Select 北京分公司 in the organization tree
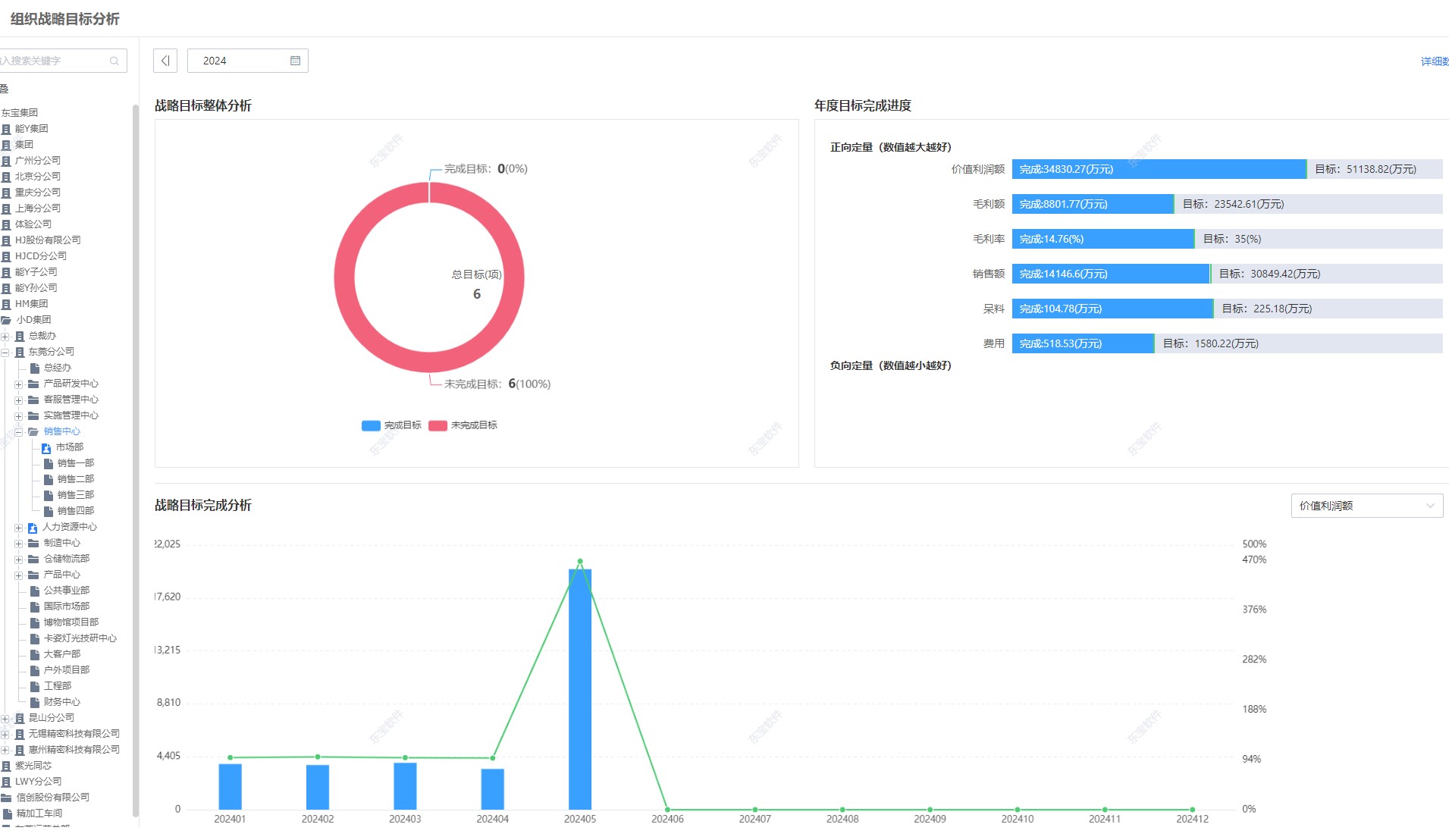Screen dimensions: 1449x840 pos(38,177)
